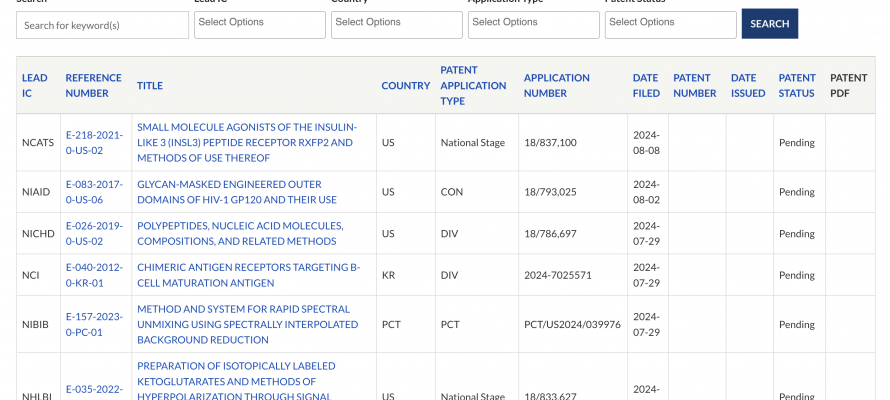The image size is (890, 400).
Task: Open the Country filter dropdown
Action: coord(396,23)
